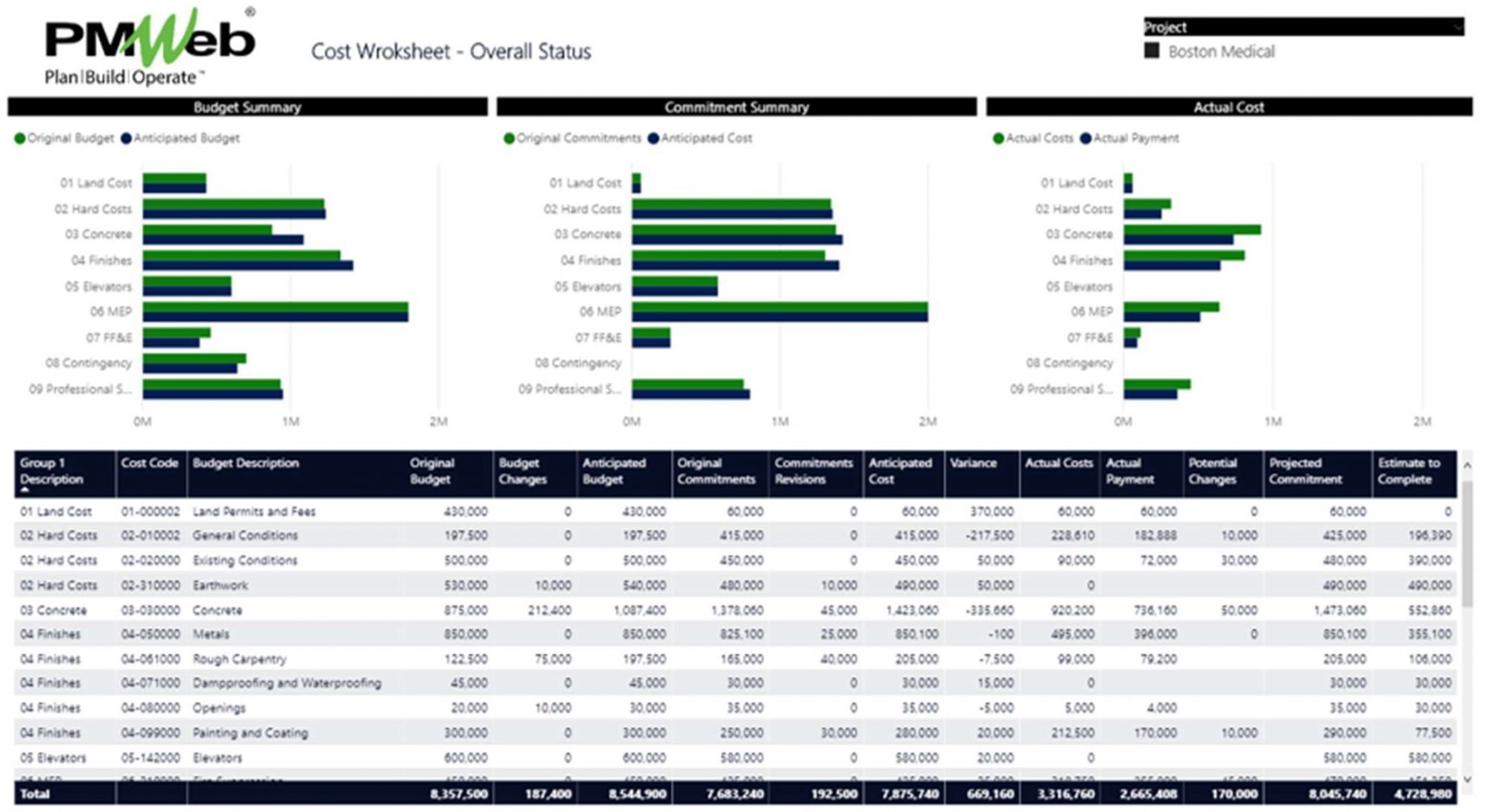Click the Actual Costs legend marker
The image size is (1490, 812).
(x=998, y=139)
